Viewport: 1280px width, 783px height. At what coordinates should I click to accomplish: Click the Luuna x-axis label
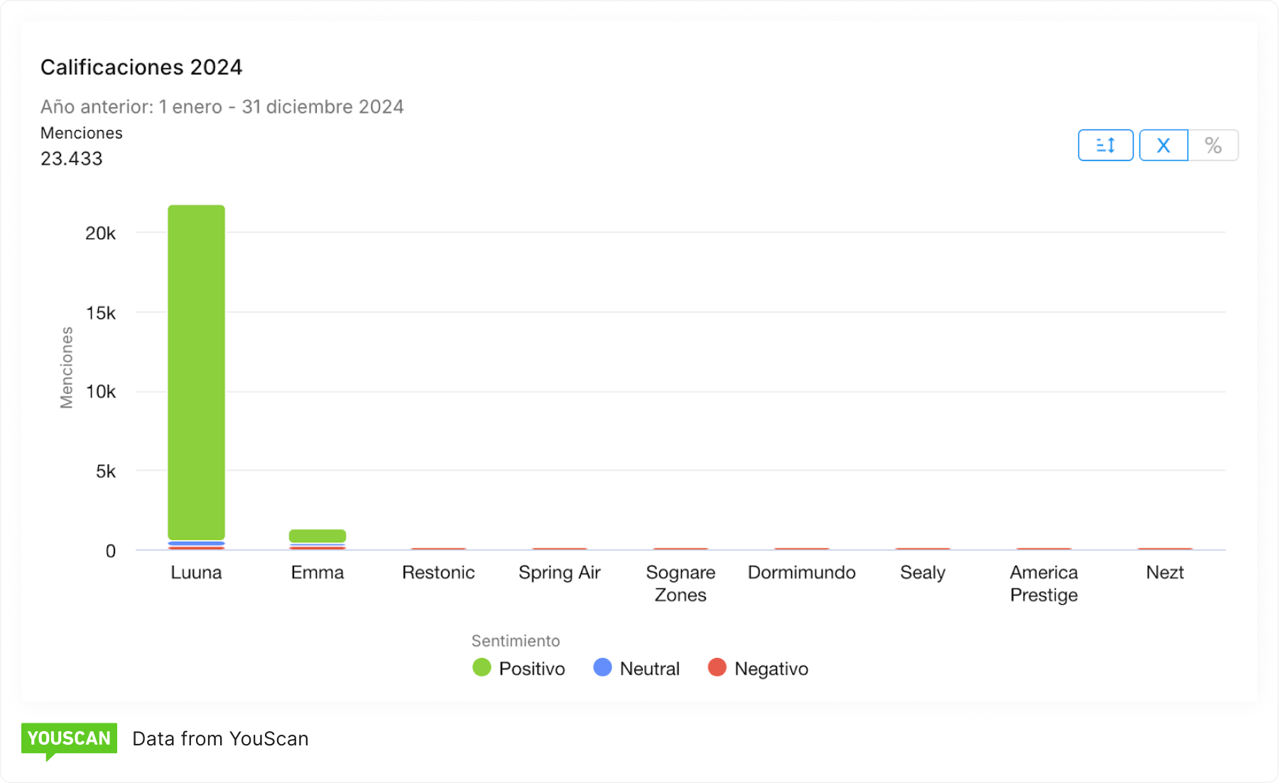click(196, 573)
